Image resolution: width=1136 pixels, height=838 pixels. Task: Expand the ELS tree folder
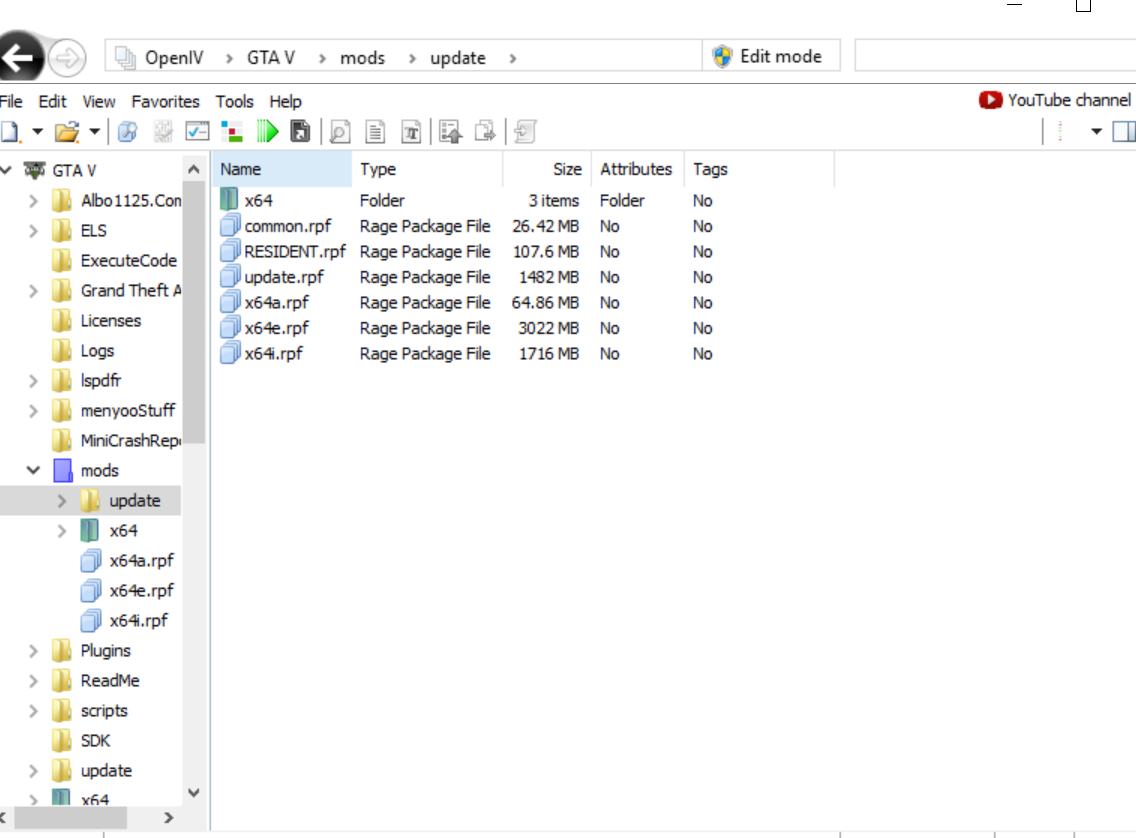click(33, 231)
